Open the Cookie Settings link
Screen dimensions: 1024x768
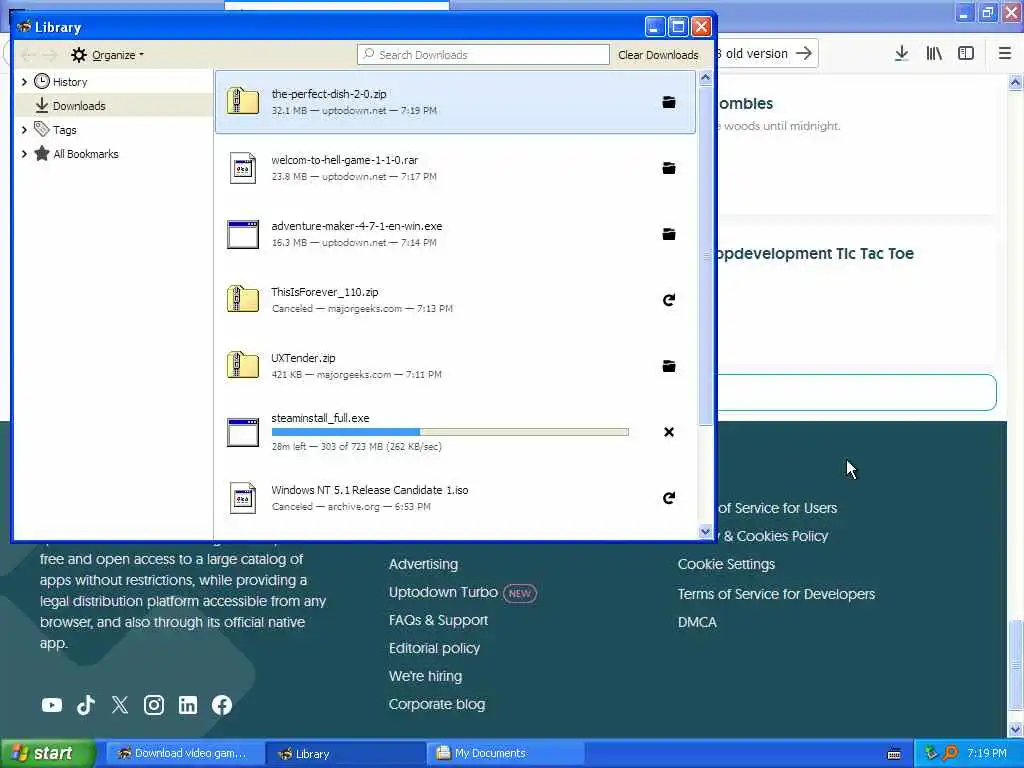726,564
